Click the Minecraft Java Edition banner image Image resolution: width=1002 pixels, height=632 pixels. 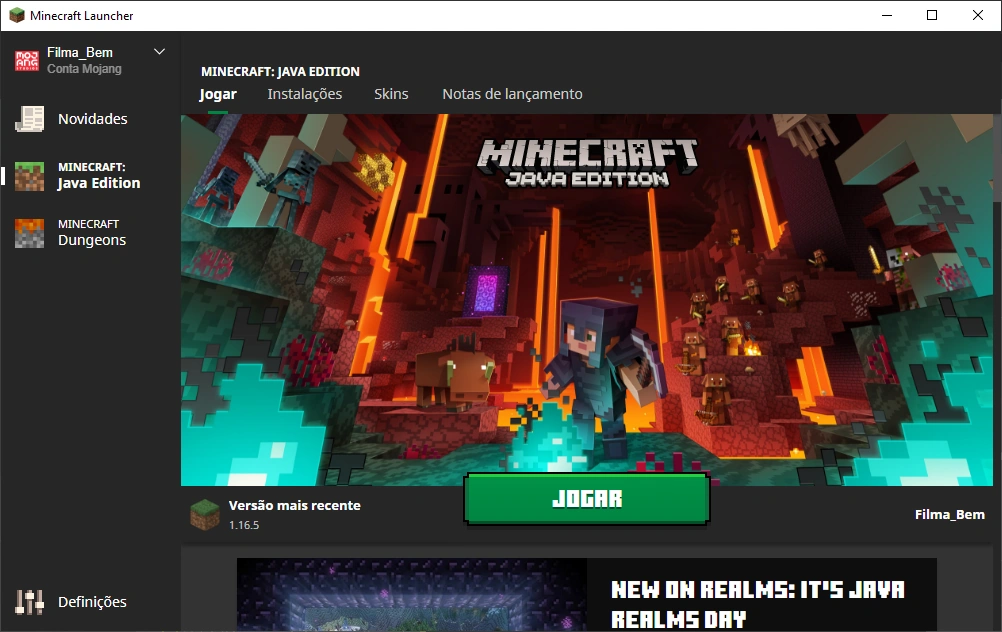pos(587,300)
